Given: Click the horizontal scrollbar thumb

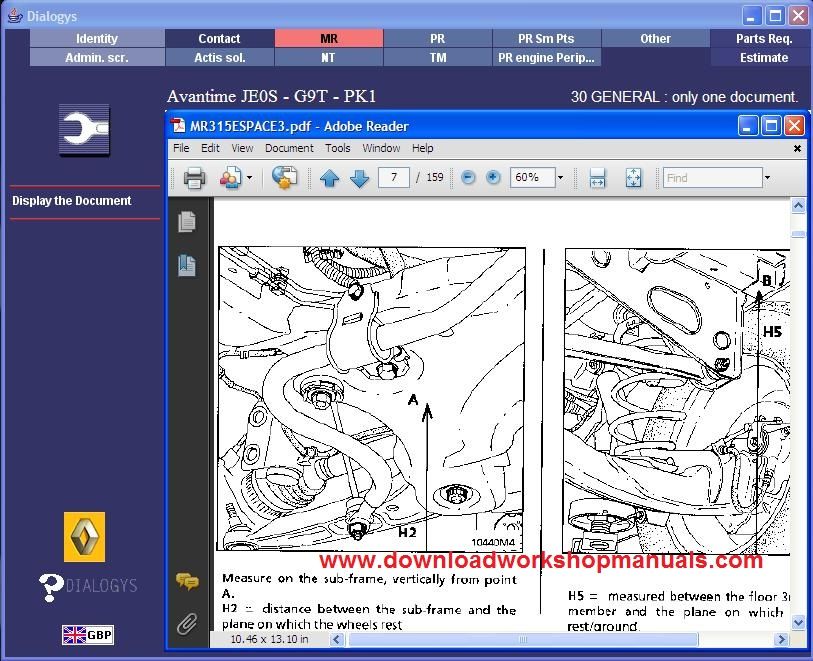Looking at the screenshot, I should coord(523,639).
